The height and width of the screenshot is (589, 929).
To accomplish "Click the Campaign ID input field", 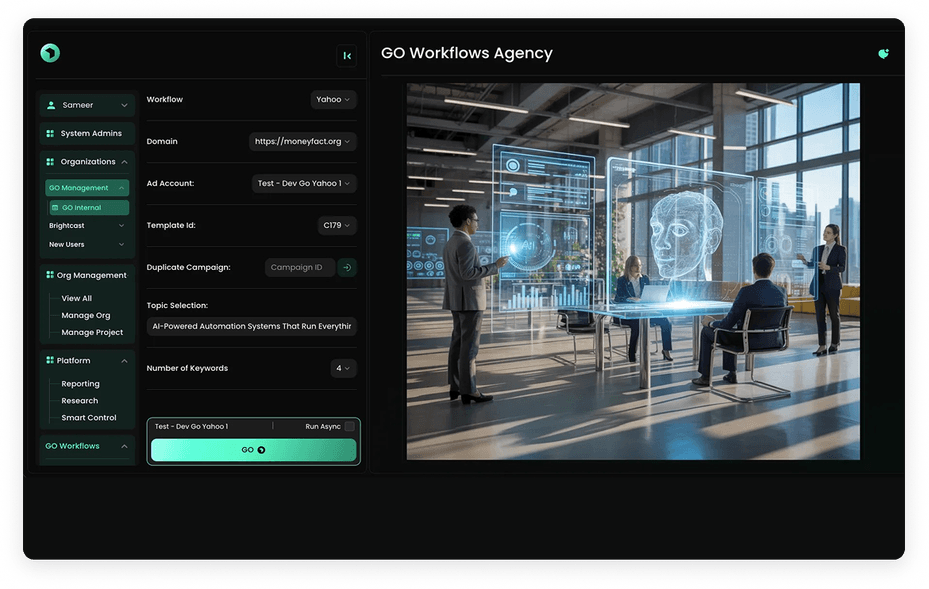I will coord(299,267).
